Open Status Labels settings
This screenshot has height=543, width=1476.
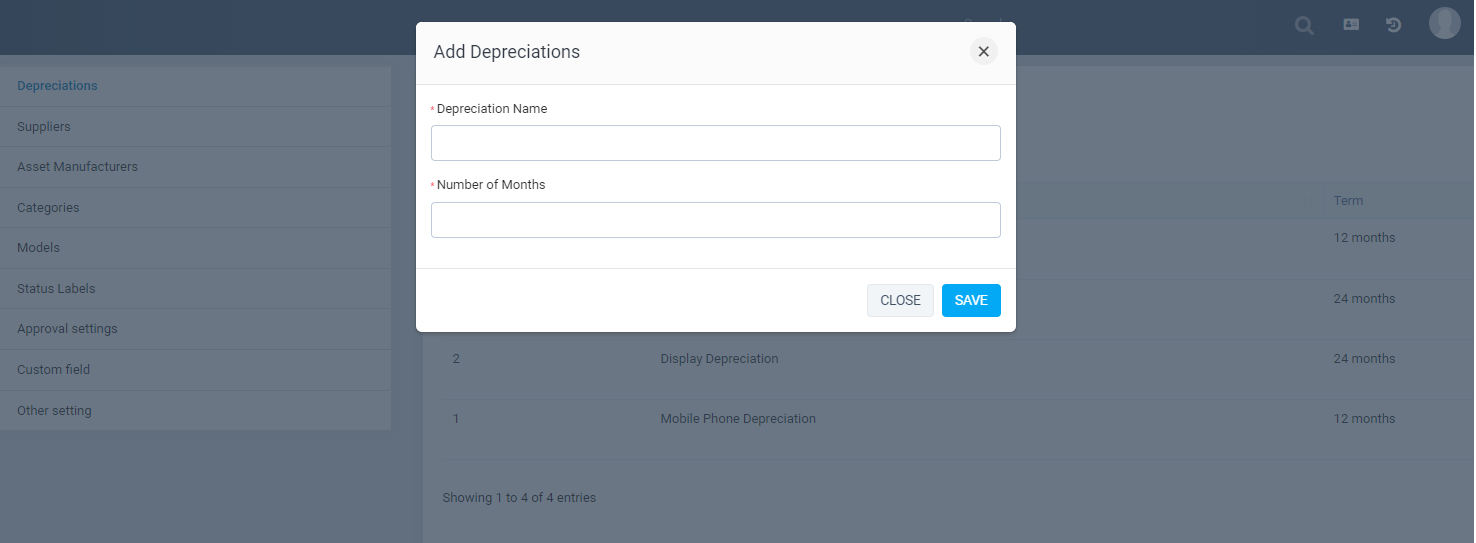click(x=56, y=289)
